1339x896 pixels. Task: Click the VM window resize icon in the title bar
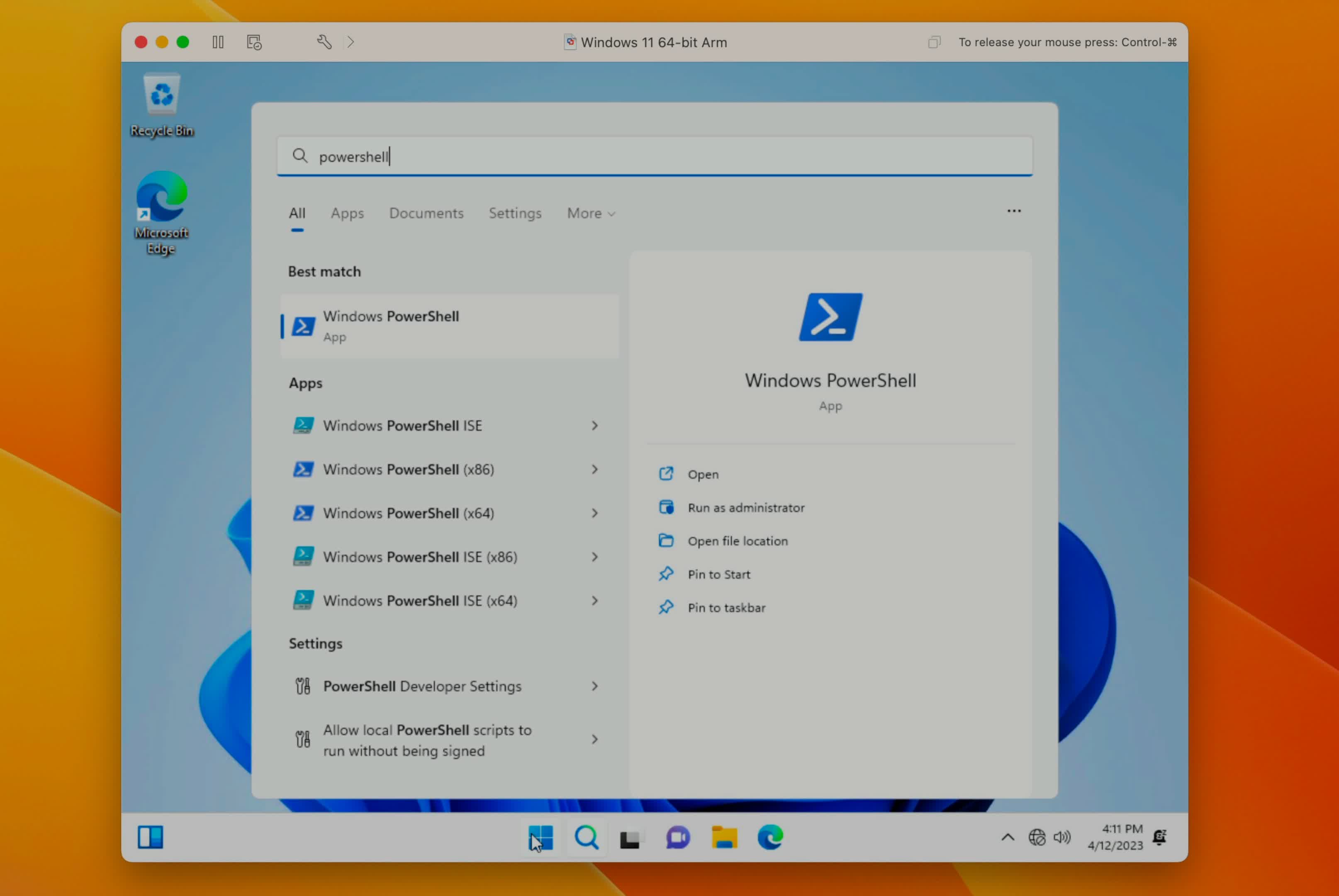[x=935, y=42]
